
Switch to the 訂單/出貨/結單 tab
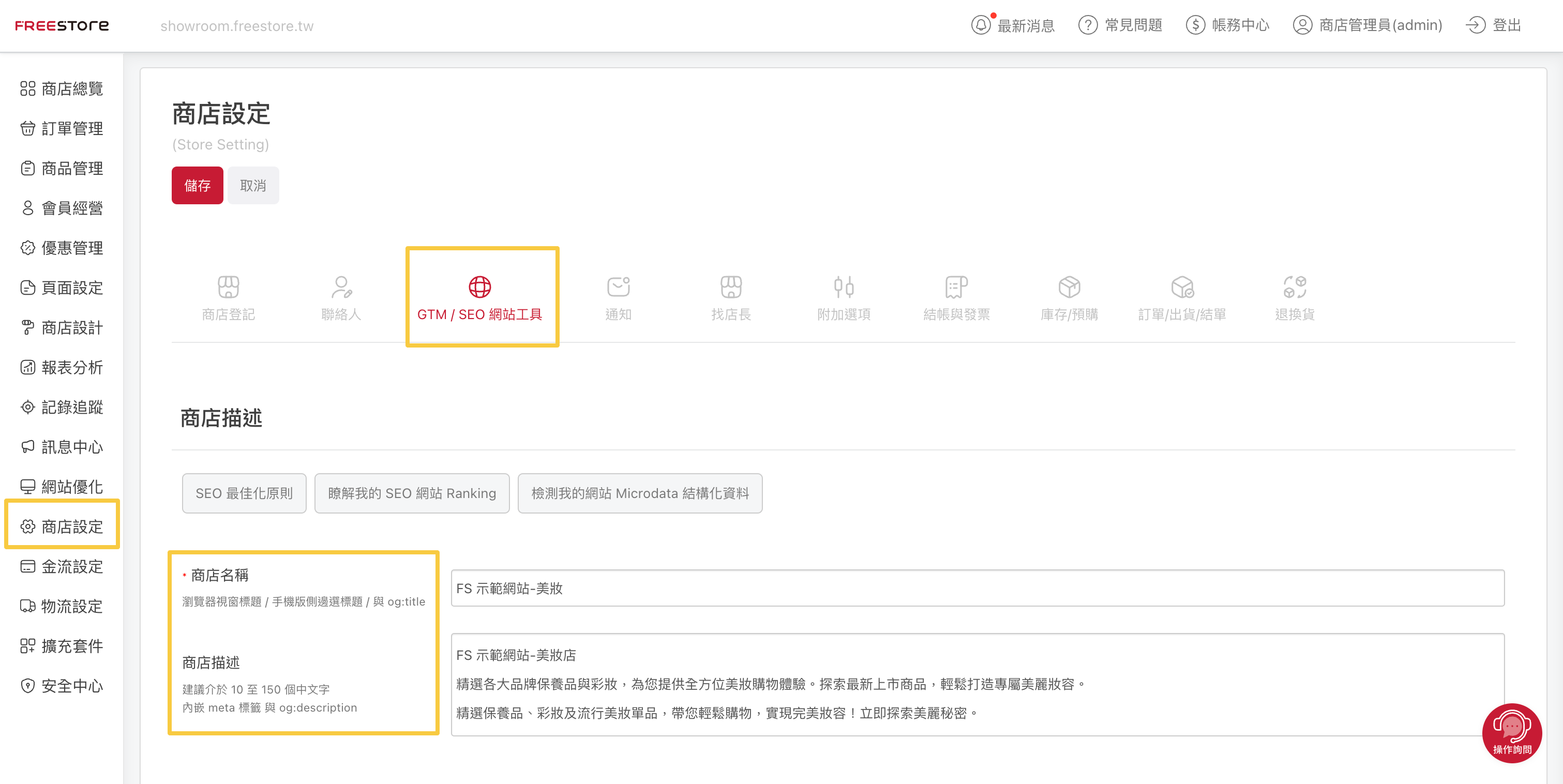[1182, 298]
